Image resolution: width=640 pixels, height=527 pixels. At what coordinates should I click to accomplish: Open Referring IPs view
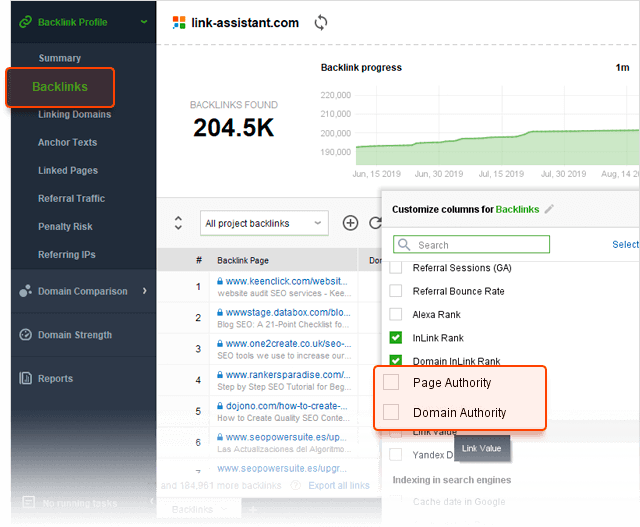click(67, 255)
